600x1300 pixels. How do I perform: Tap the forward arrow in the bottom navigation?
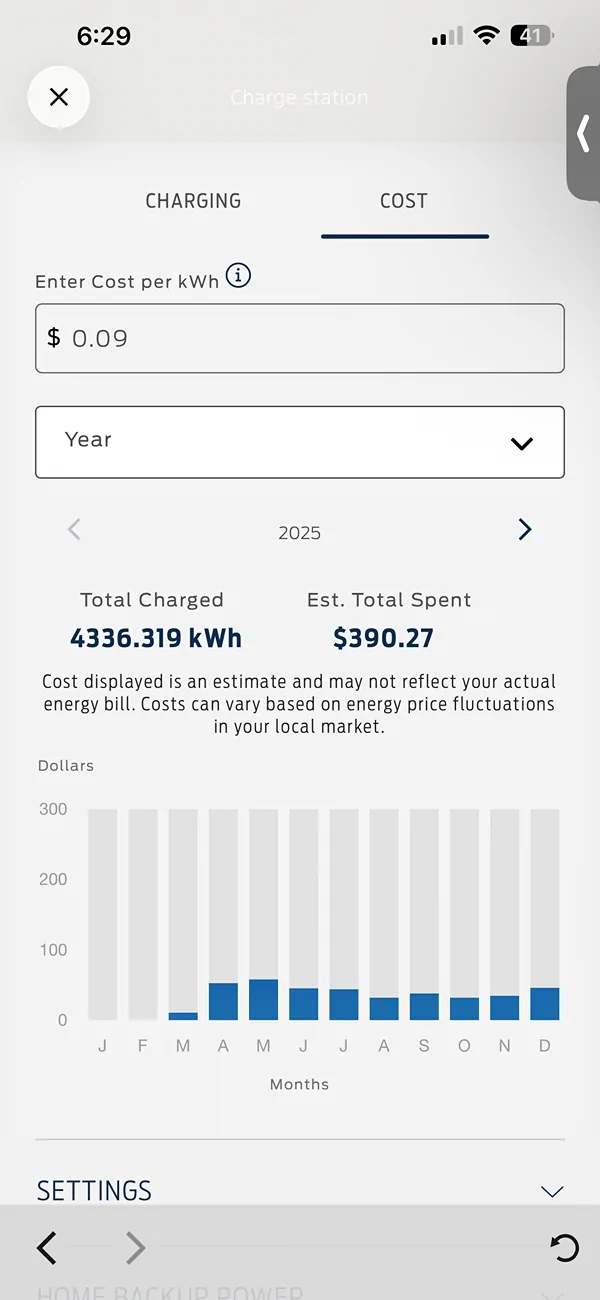pos(135,1248)
